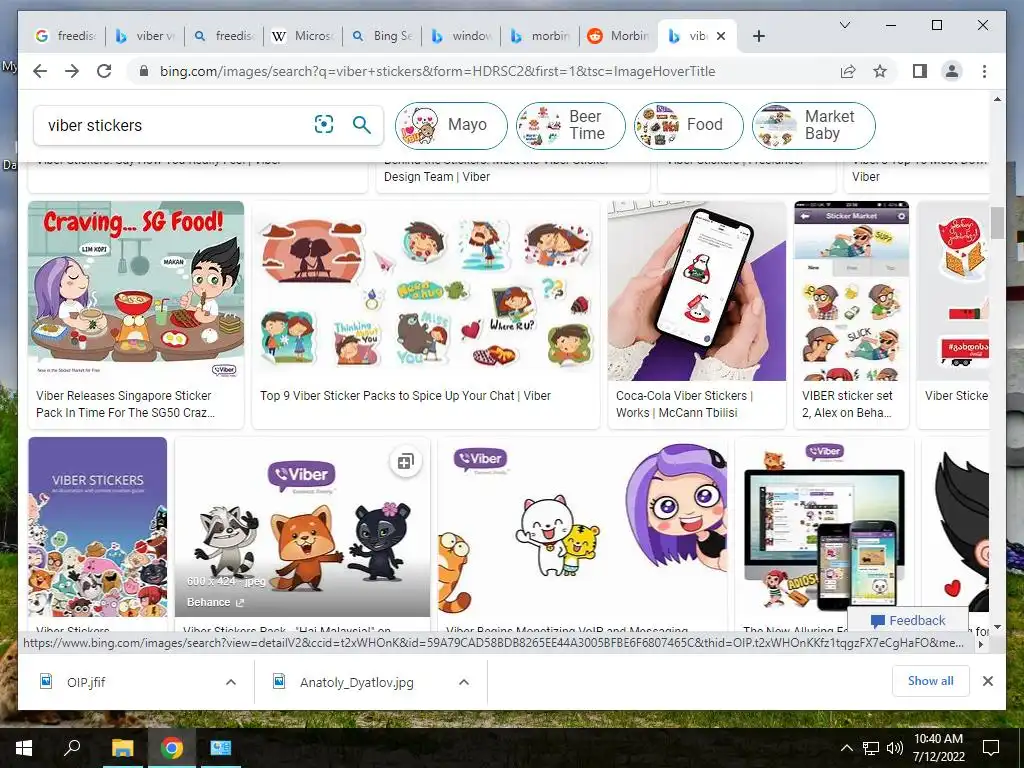Screen dimensions: 1024x768
Task: Open the Behance source link
Action: click(216, 602)
